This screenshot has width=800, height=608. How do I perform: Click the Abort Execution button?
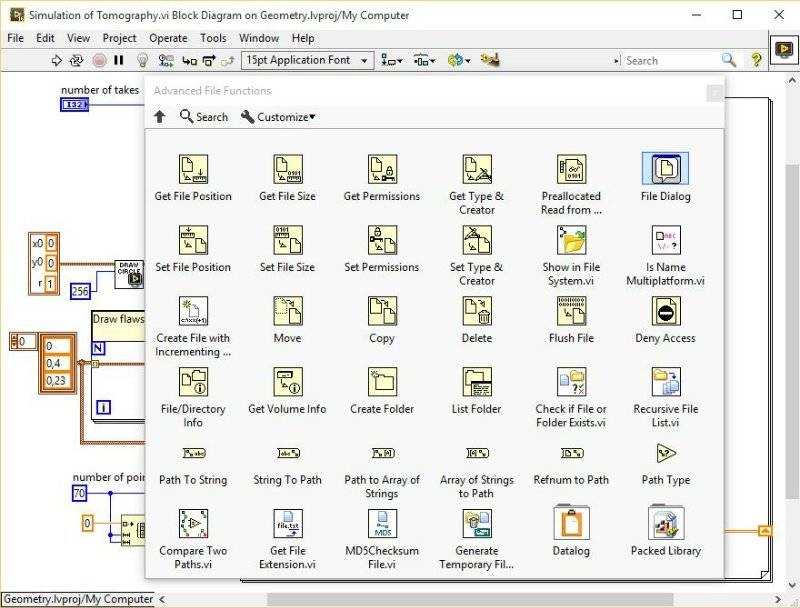click(x=99, y=61)
